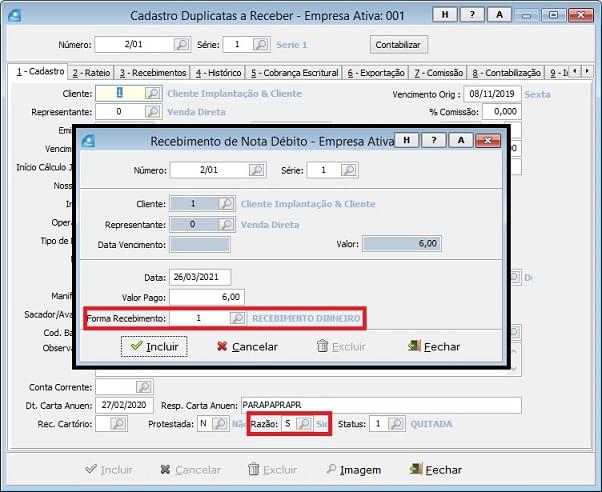Click the ? help button in Recebimento dialog
This screenshot has height=492, width=602.
[434, 141]
